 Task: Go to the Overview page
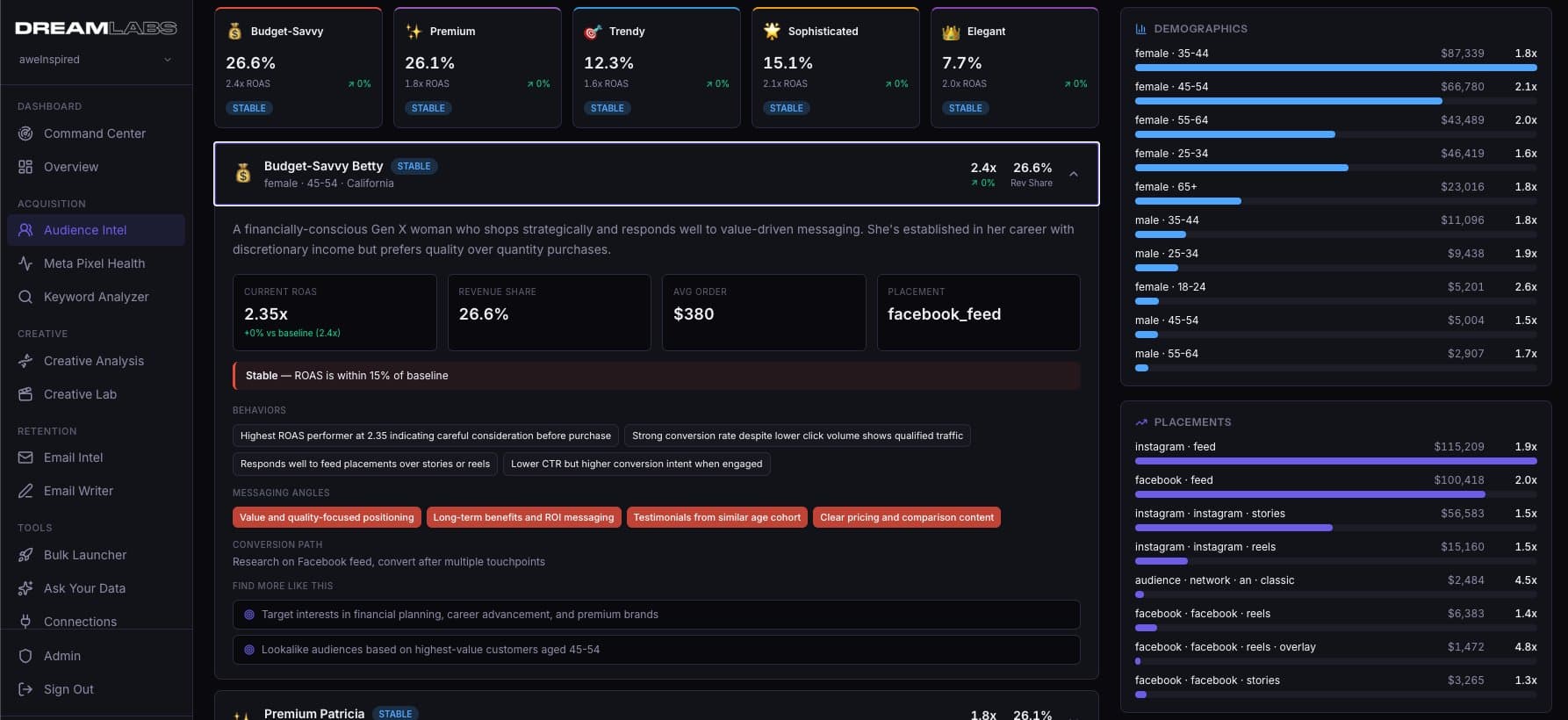point(71,167)
